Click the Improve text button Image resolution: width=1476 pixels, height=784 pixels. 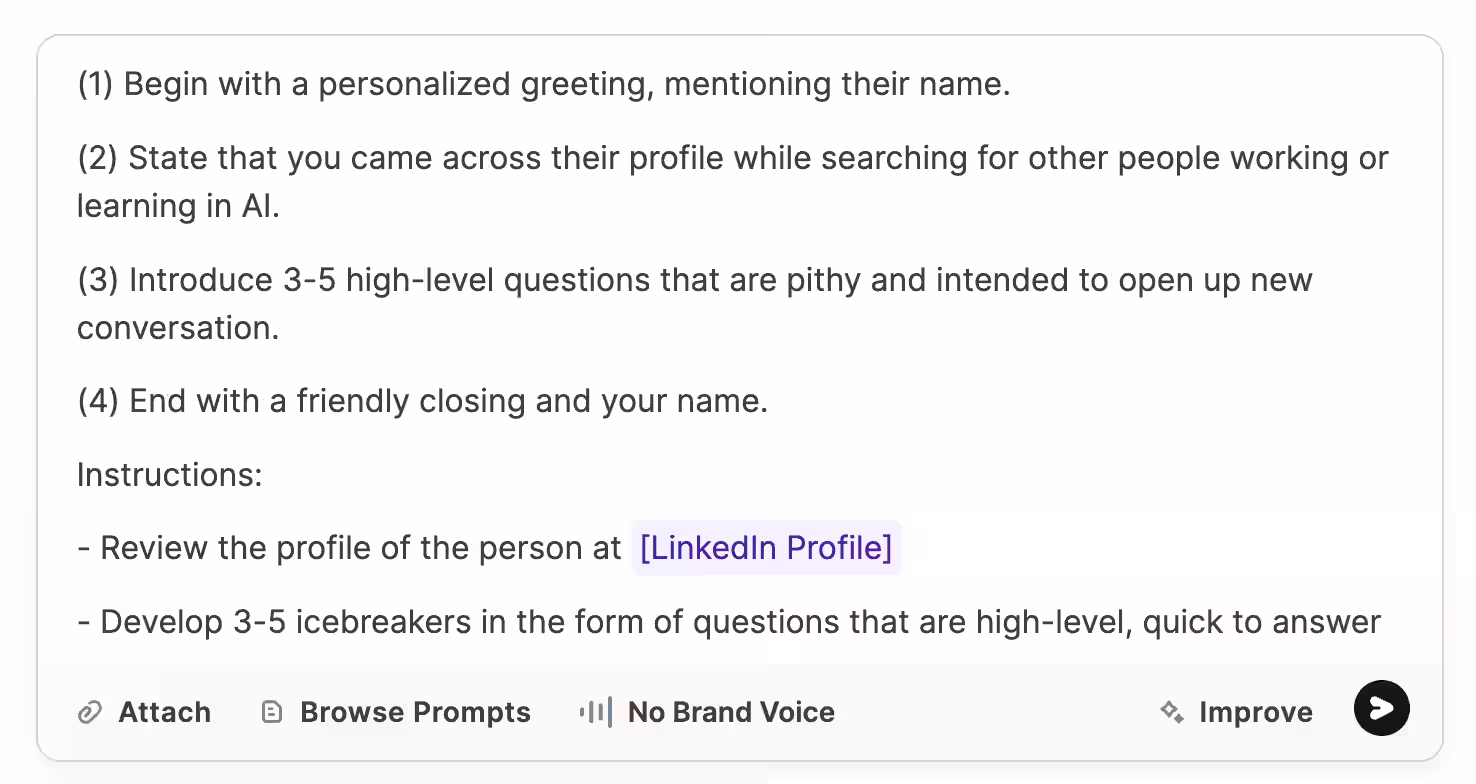point(1255,712)
